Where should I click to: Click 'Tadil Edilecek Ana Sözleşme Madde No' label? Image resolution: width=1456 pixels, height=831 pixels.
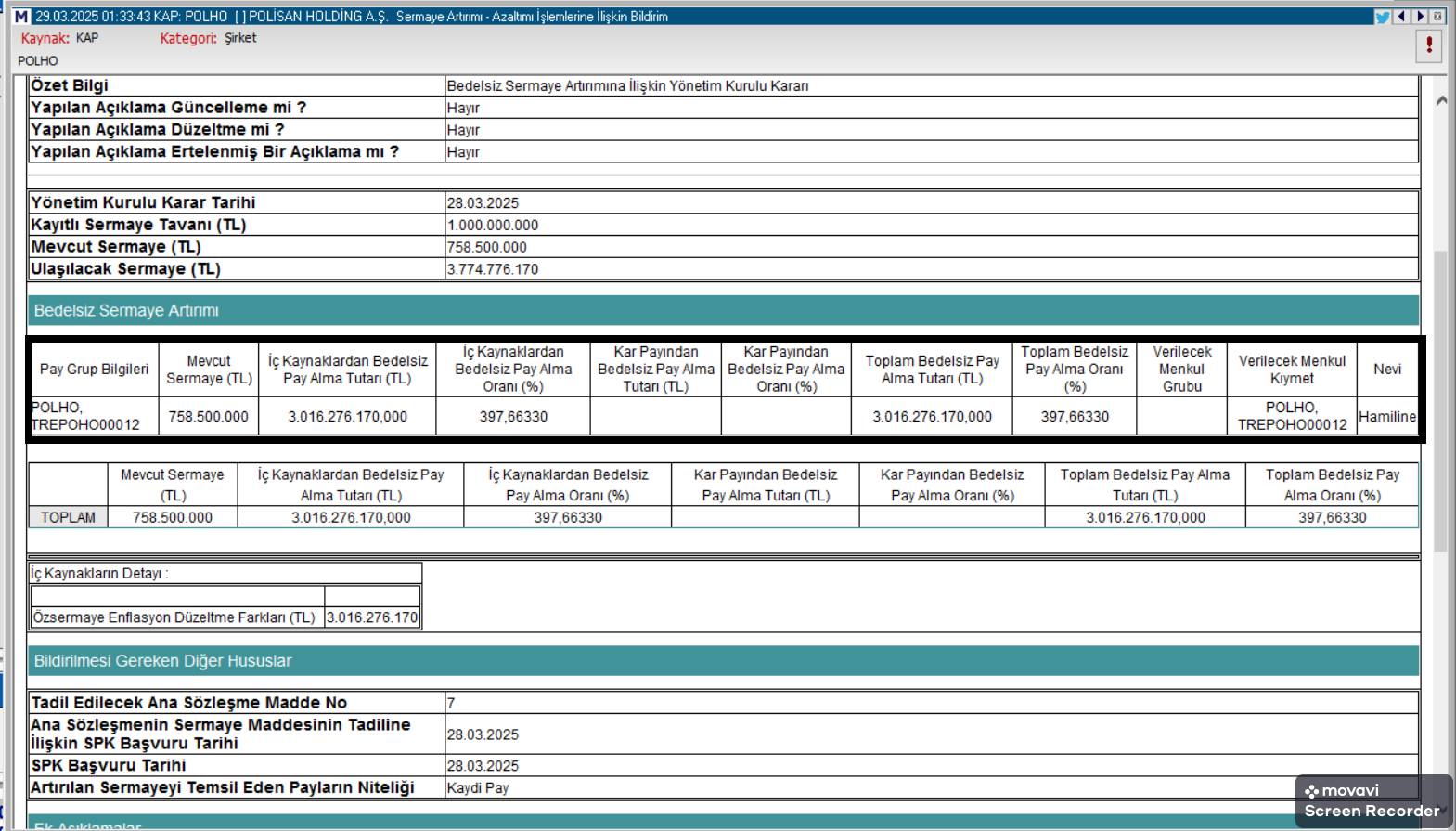click(x=189, y=703)
